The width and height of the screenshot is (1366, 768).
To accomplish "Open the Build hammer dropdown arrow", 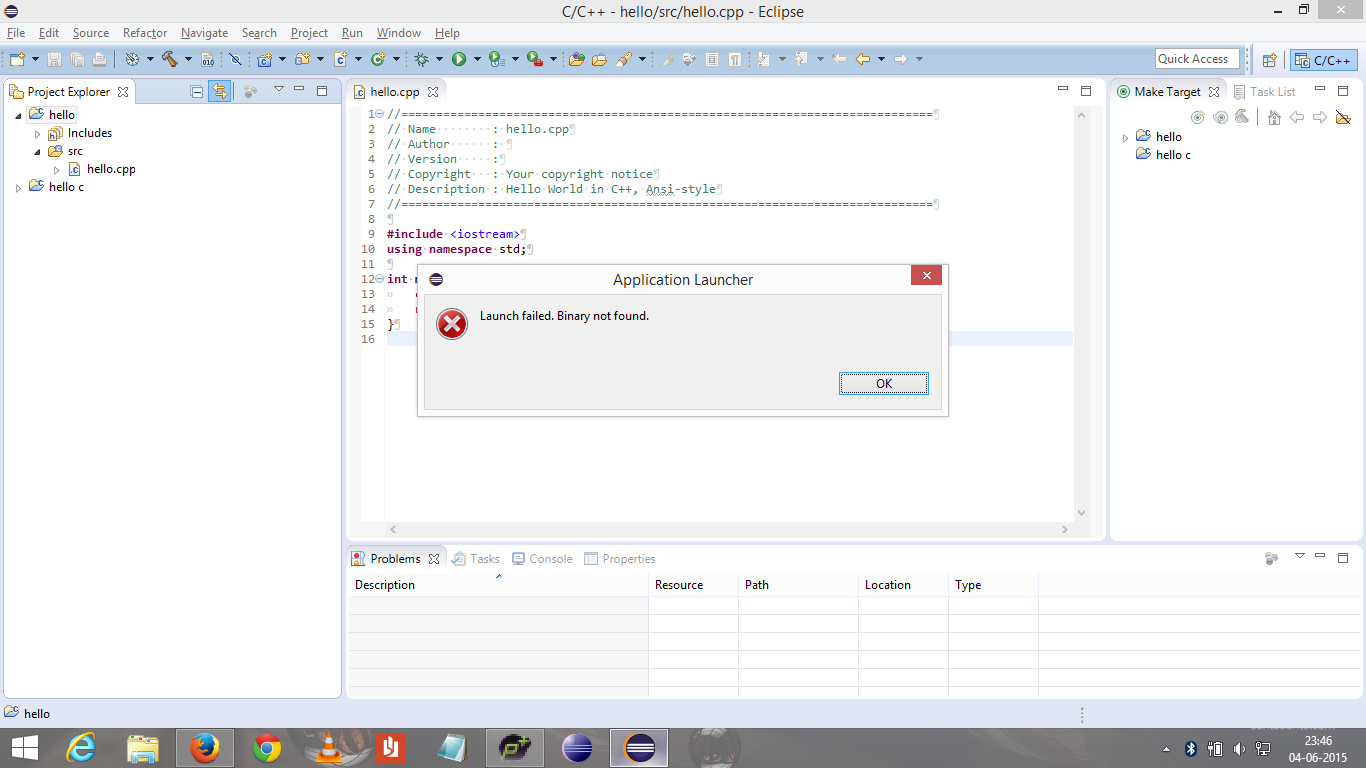I will [188, 60].
